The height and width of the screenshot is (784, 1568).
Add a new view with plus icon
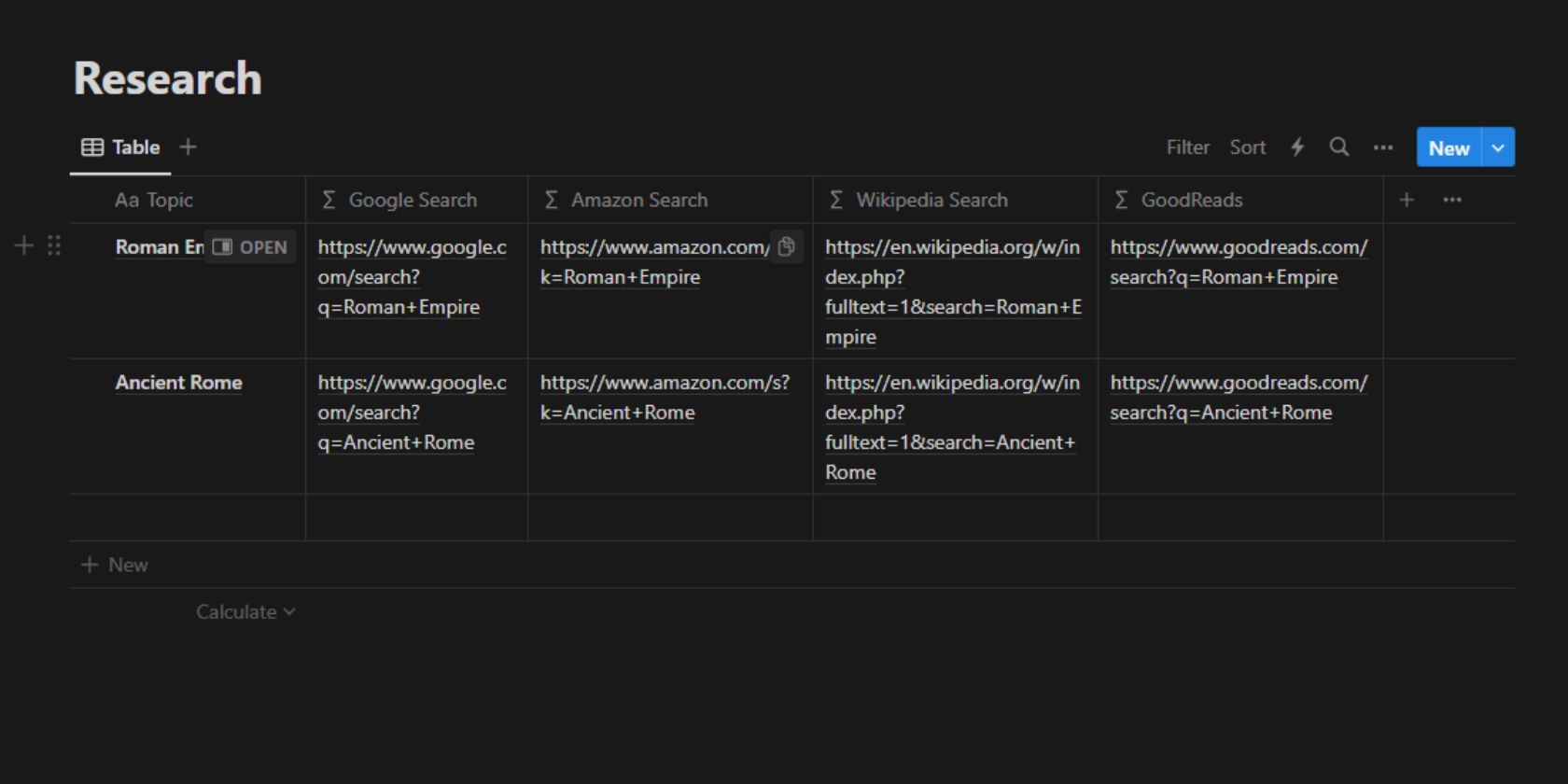[x=188, y=147]
